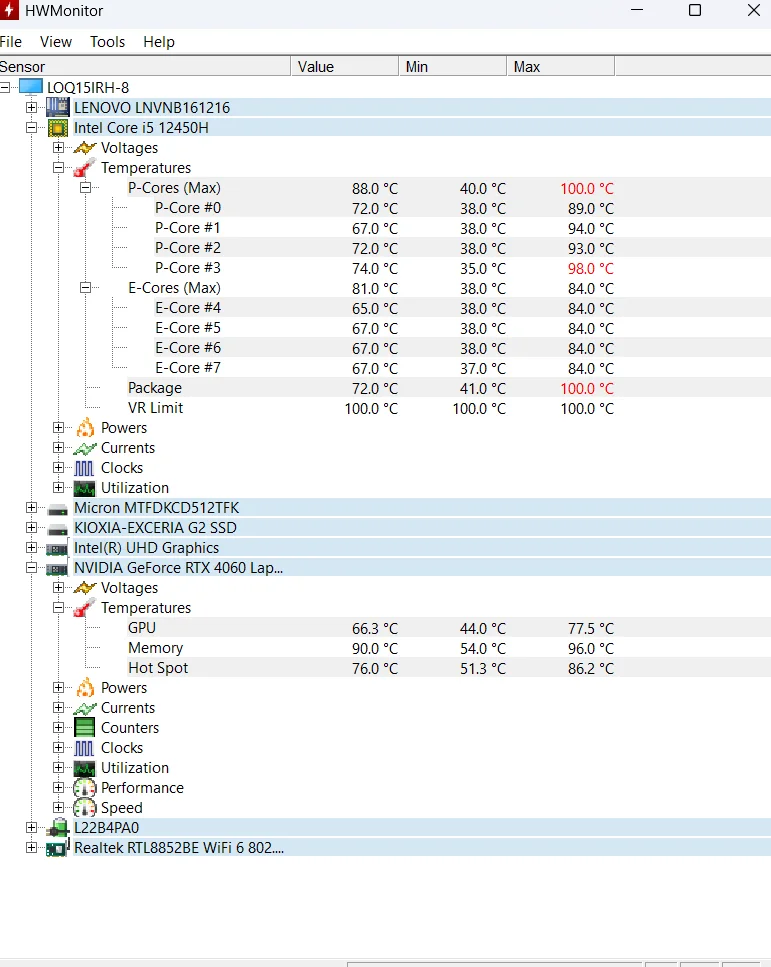771x967 pixels.
Task: Expand the L22B4PA0 battery node
Action: click(31, 828)
